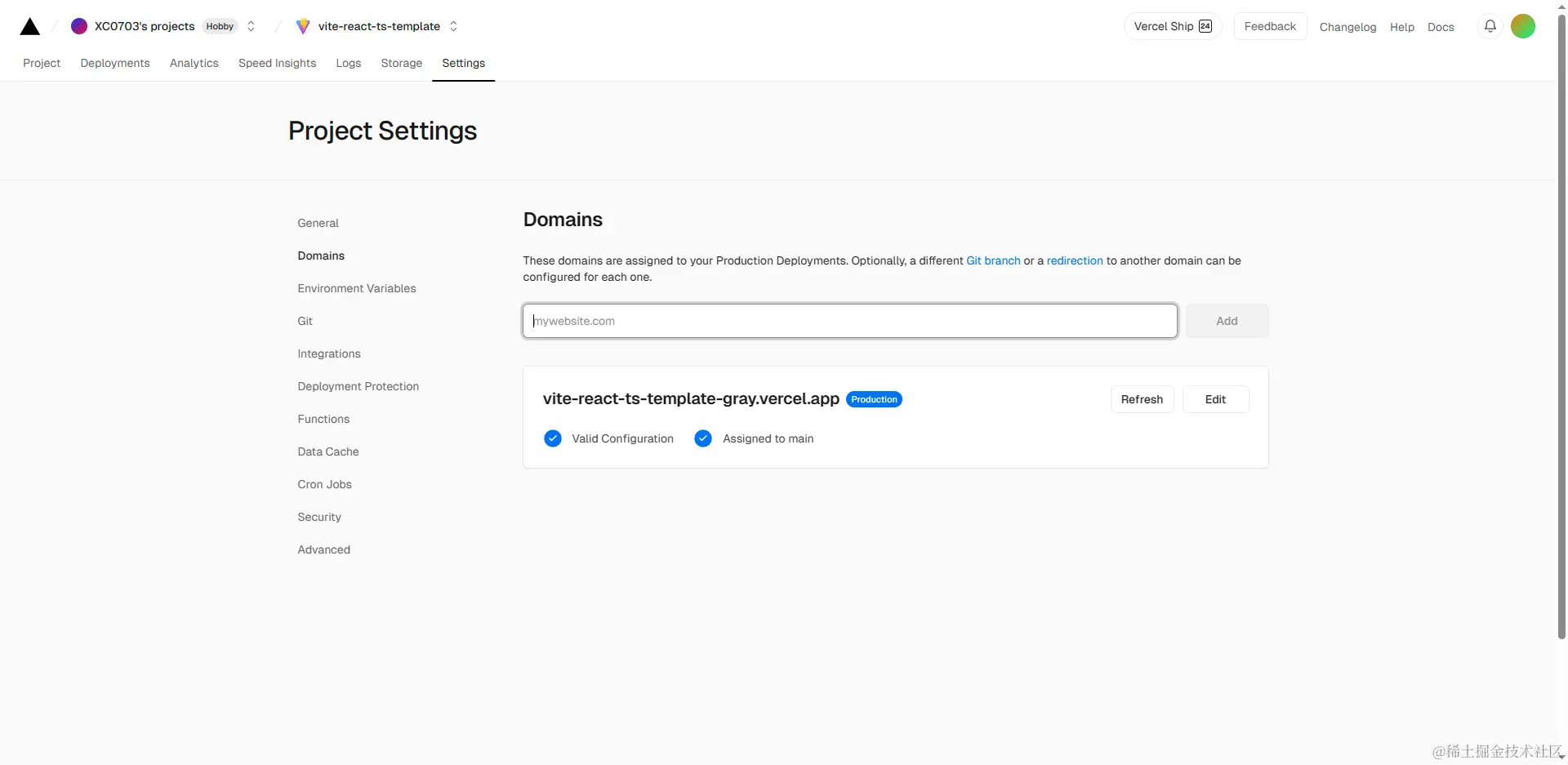This screenshot has height=765, width=1568.
Task: Open Environment Variables settings
Action: [x=357, y=288]
